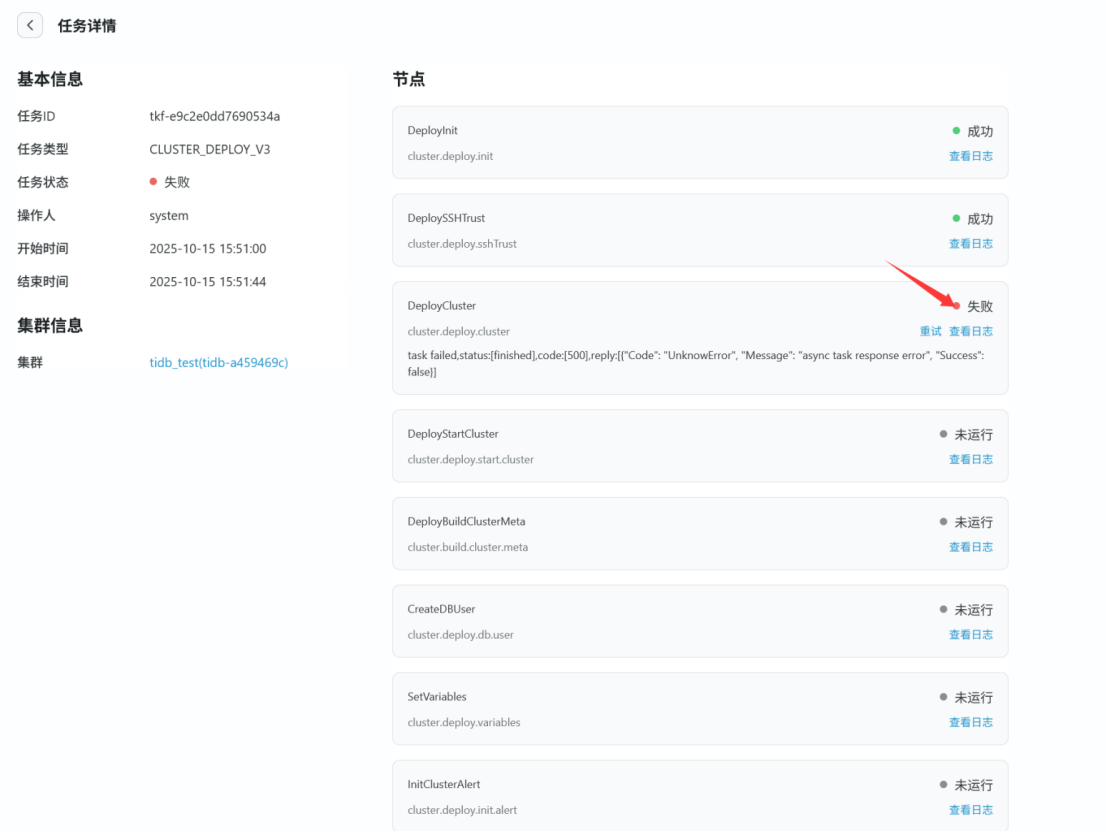This screenshot has height=832, width=1106.
Task: Click the green success dot on DeploySSHTrust
Action: [957, 218]
